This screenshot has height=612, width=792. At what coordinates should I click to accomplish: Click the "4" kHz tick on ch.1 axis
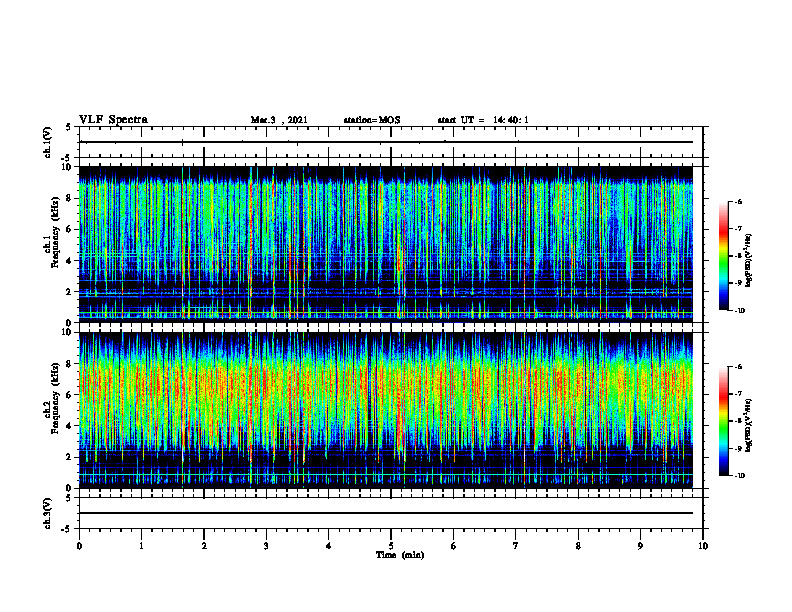[x=69, y=261]
